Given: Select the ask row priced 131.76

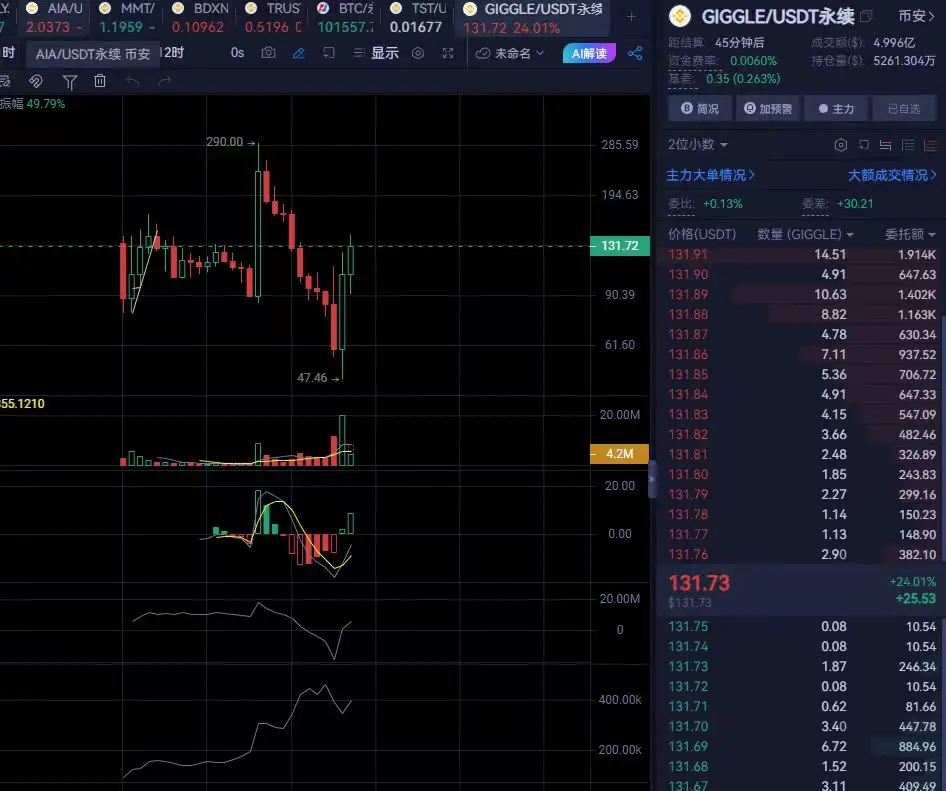Looking at the screenshot, I should point(802,554).
